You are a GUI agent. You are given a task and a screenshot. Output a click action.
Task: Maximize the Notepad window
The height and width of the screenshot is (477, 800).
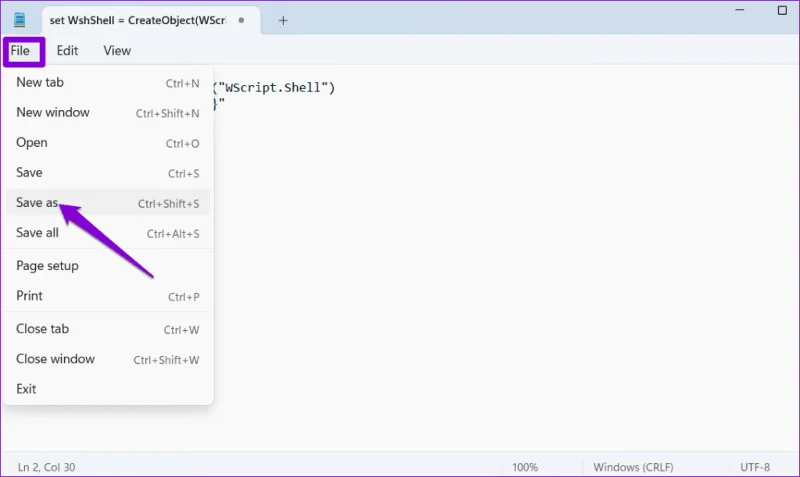[782, 10]
